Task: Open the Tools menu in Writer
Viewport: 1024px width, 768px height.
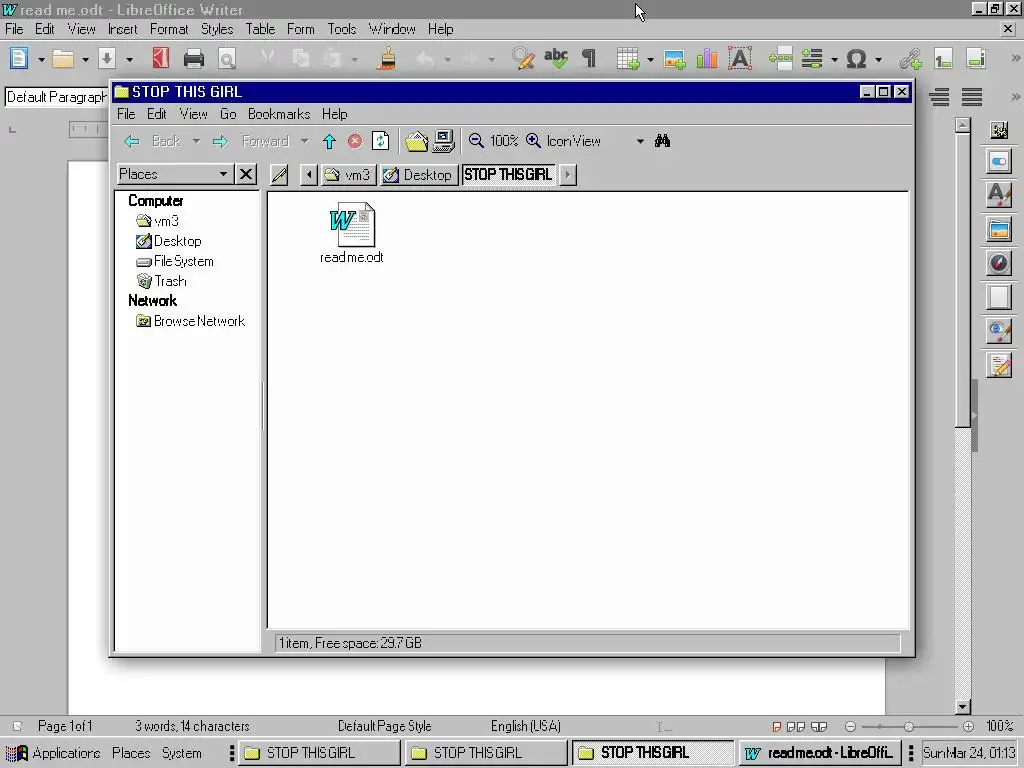Action: [x=342, y=29]
